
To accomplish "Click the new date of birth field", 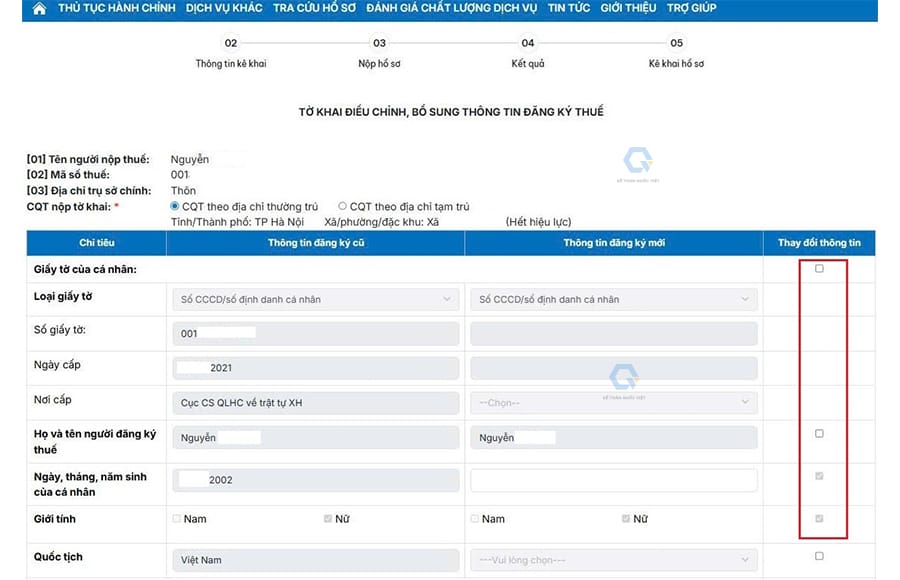I will [613, 480].
